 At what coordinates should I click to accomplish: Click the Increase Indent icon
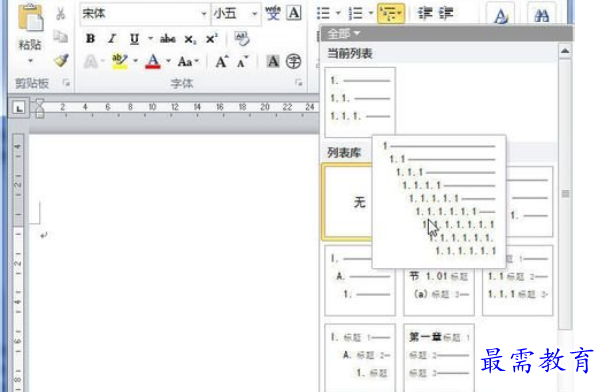[x=447, y=13]
